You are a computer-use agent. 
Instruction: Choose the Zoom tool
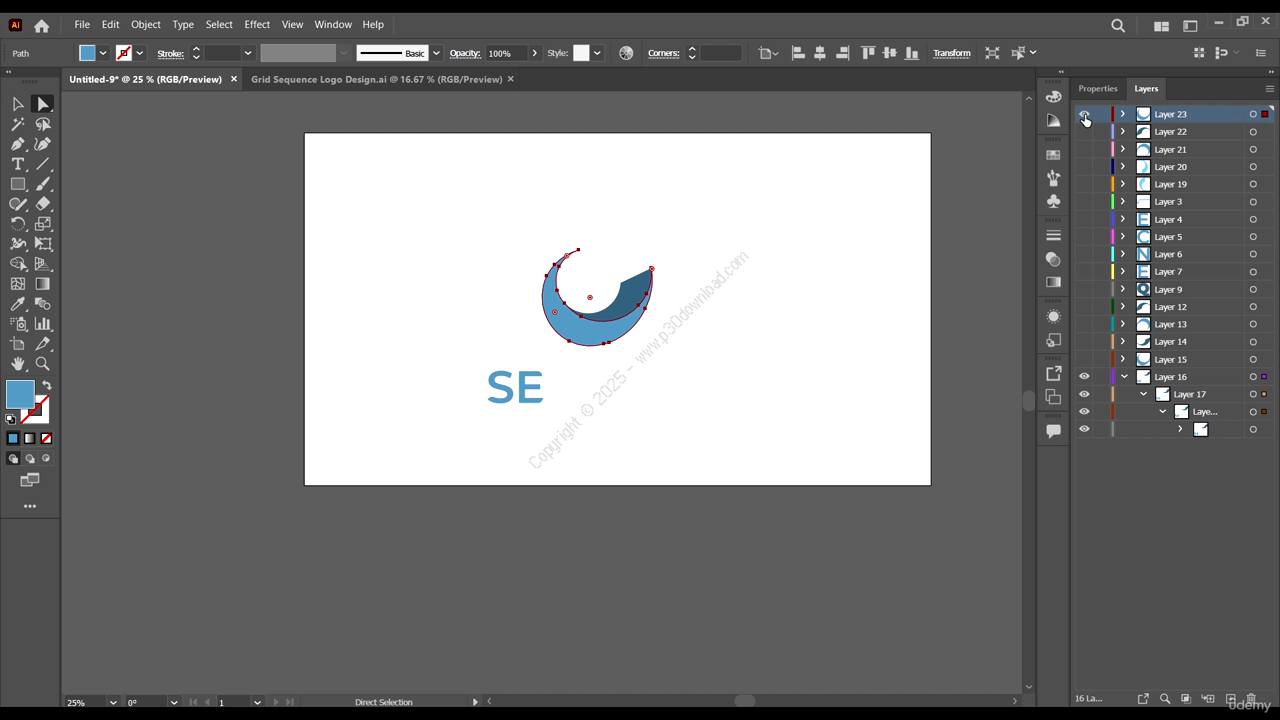(43, 364)
